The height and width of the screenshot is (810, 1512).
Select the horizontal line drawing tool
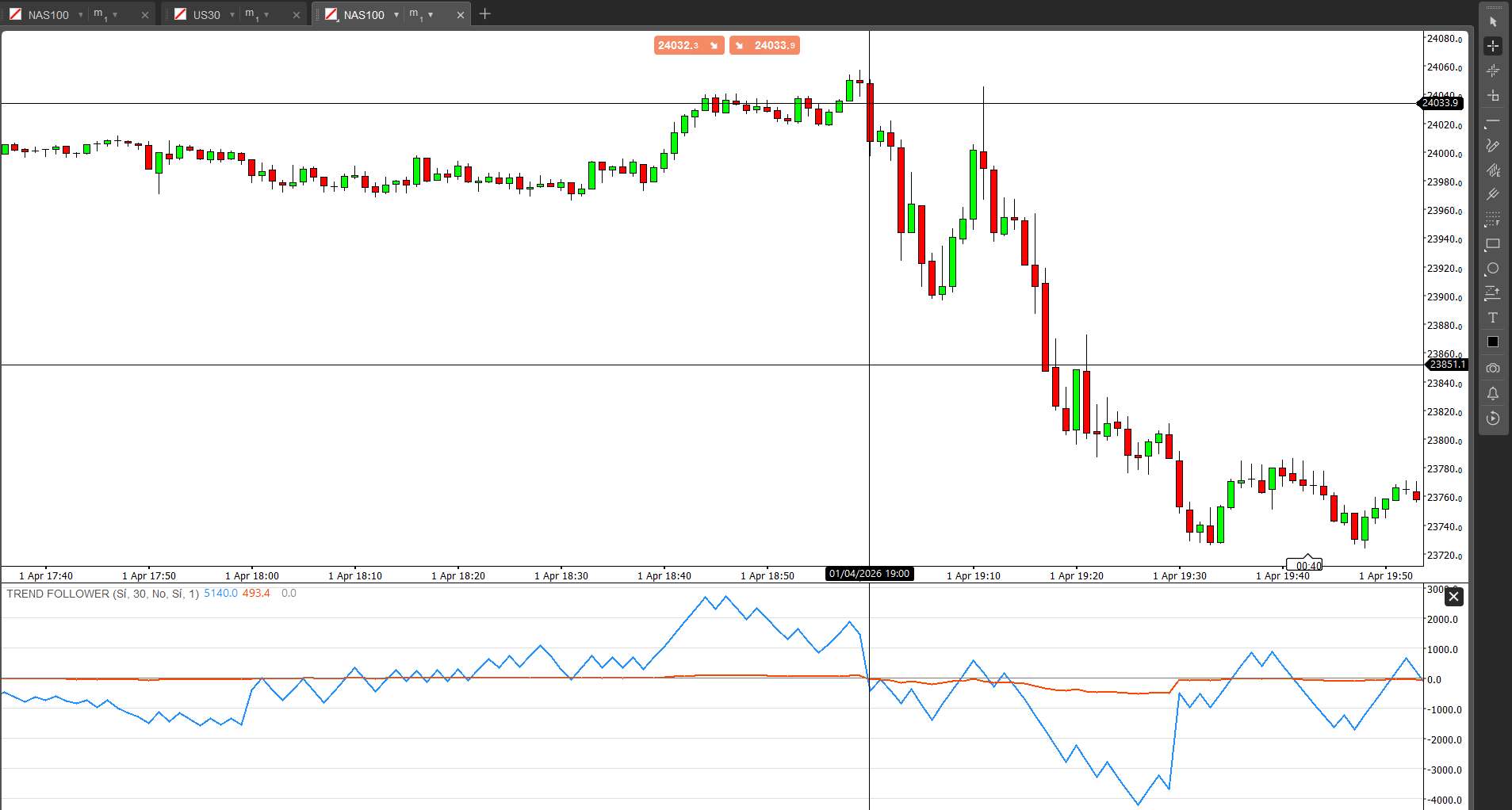(x=1493, y=121)
